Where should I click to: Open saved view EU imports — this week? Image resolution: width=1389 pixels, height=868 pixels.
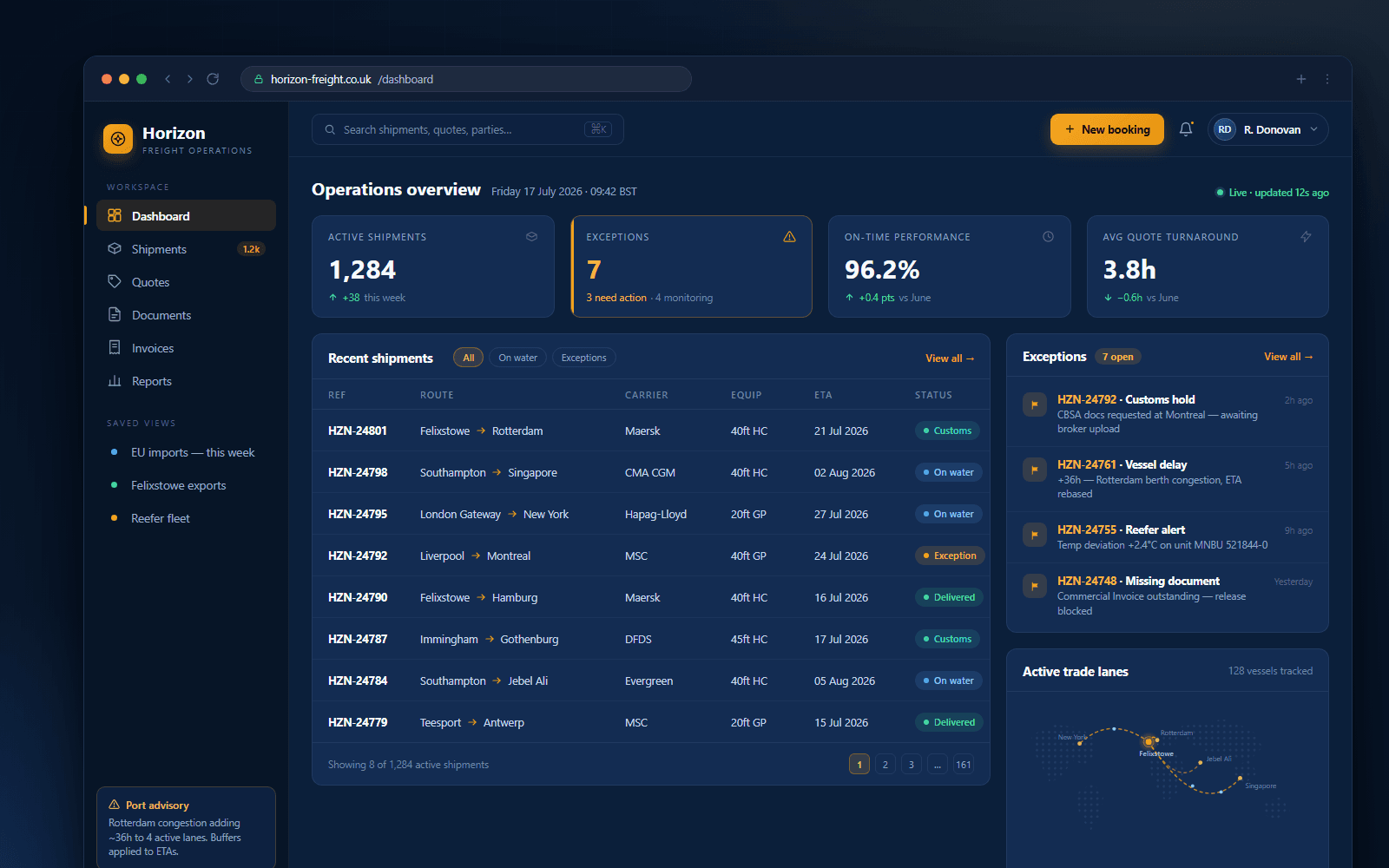pyautogui.click(x=186, y=452)
